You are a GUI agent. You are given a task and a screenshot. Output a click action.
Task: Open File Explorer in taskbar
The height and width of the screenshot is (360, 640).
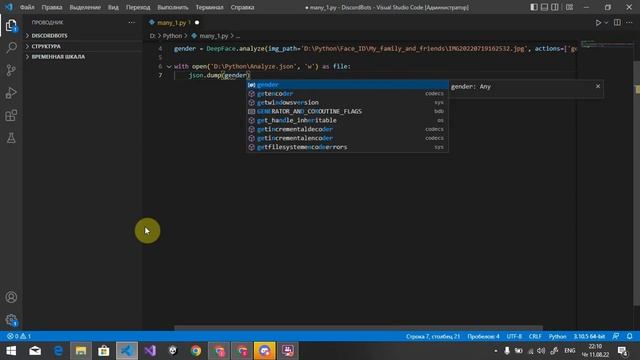(x=81, y=351)
